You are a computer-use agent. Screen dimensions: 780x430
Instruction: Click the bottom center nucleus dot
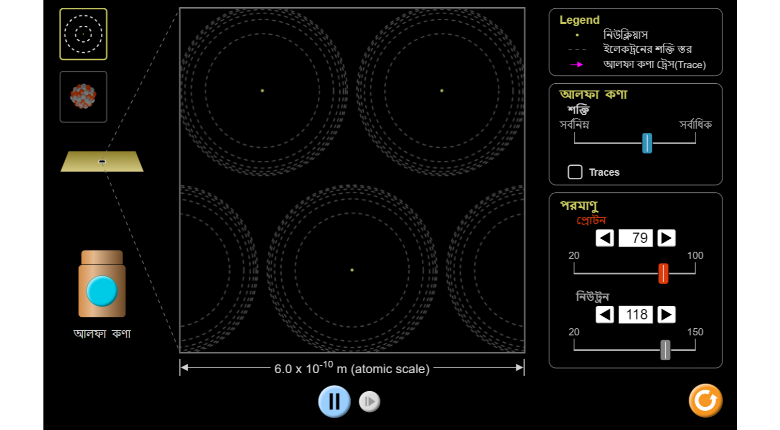[352, 270]
